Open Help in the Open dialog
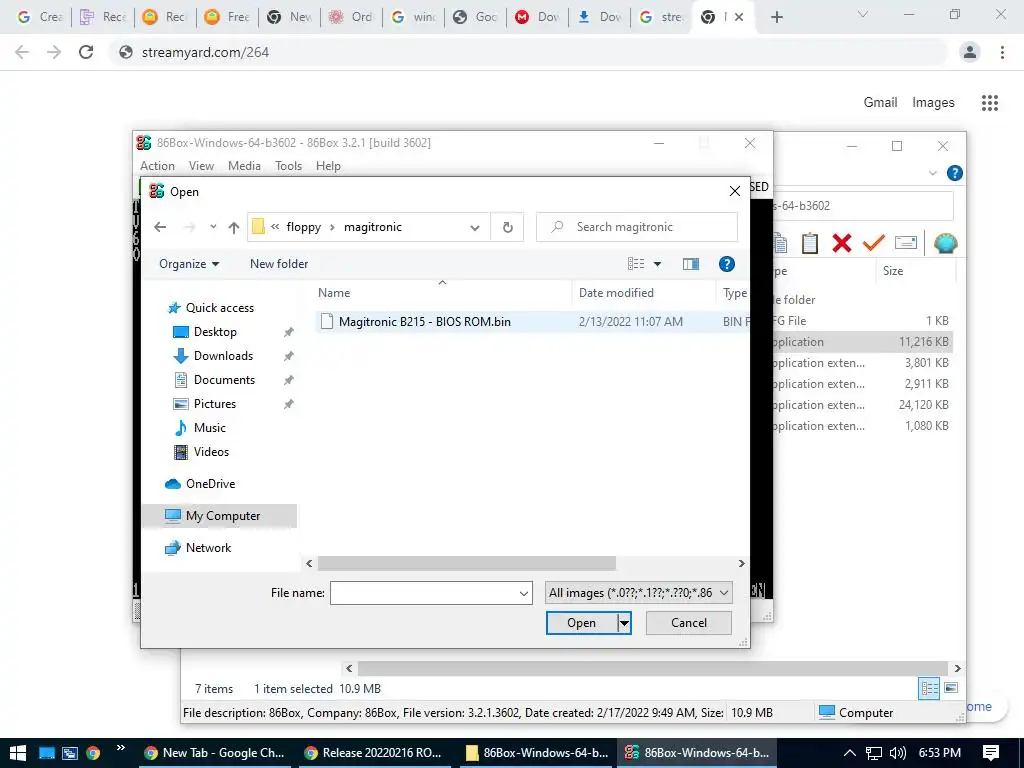 click(x=726, y=264)
